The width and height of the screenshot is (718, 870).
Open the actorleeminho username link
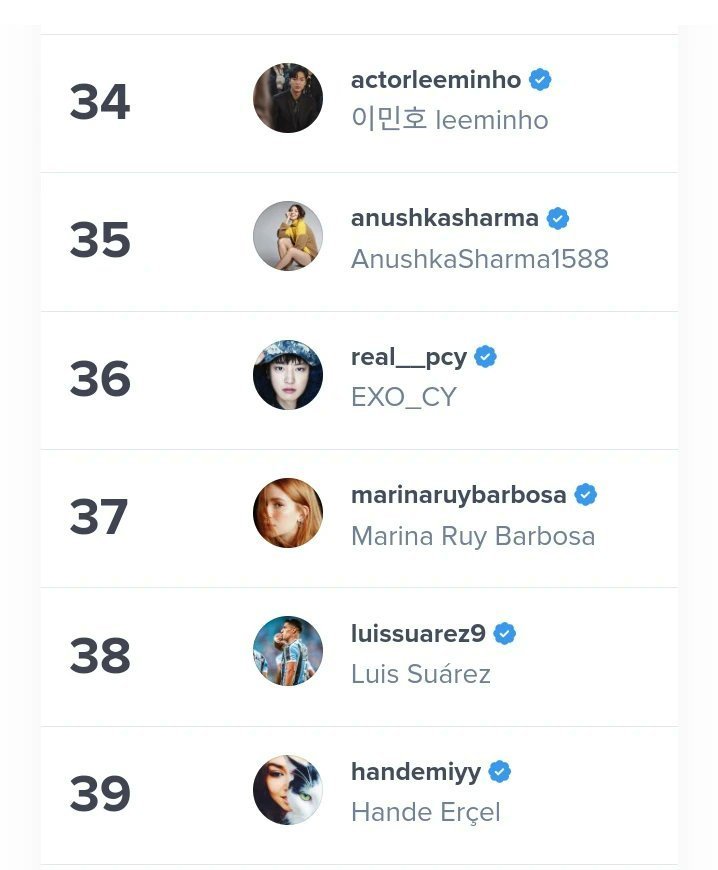tap(436, 80)
